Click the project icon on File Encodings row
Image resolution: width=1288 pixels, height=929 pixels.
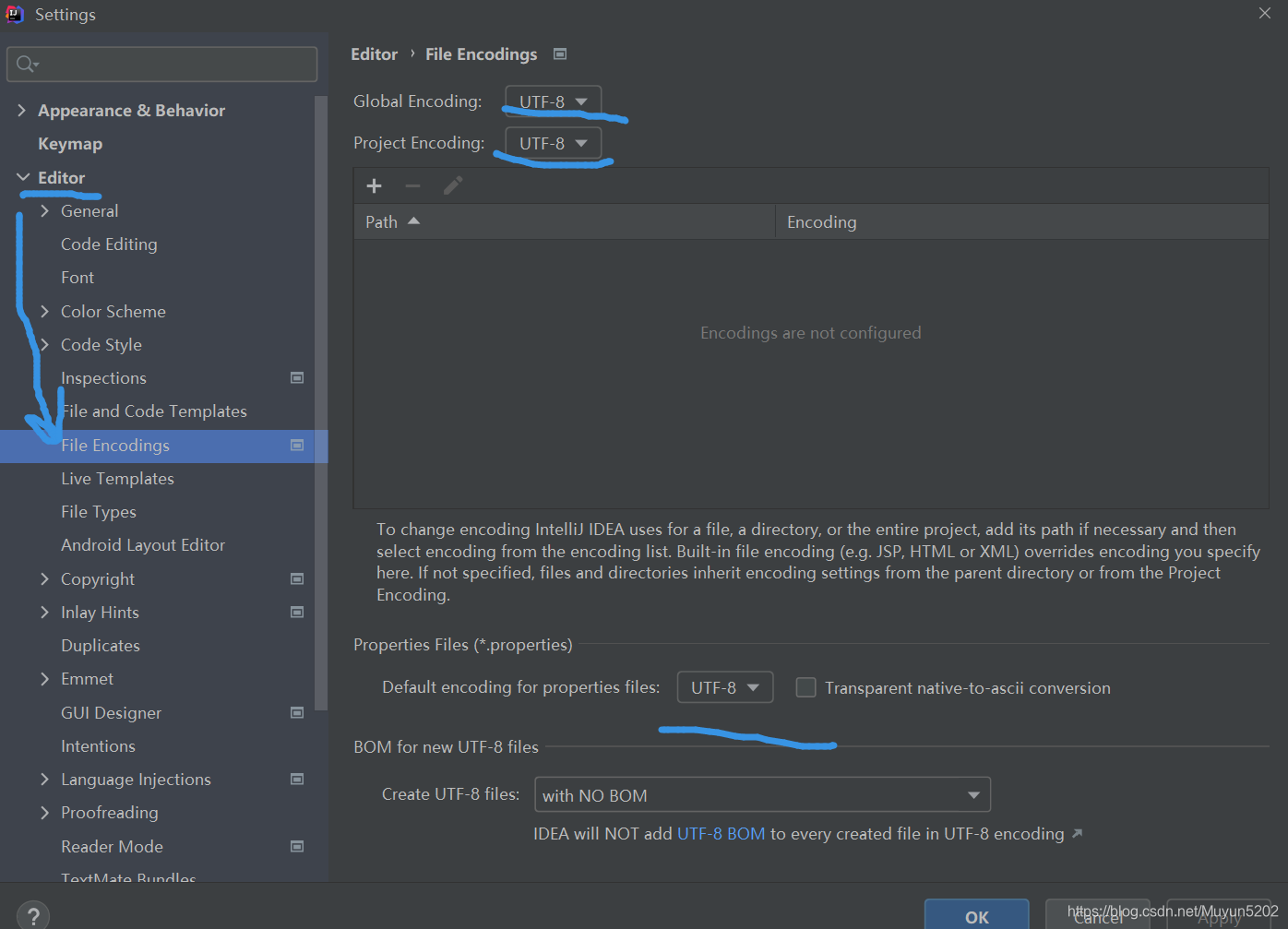coord(297,445)
